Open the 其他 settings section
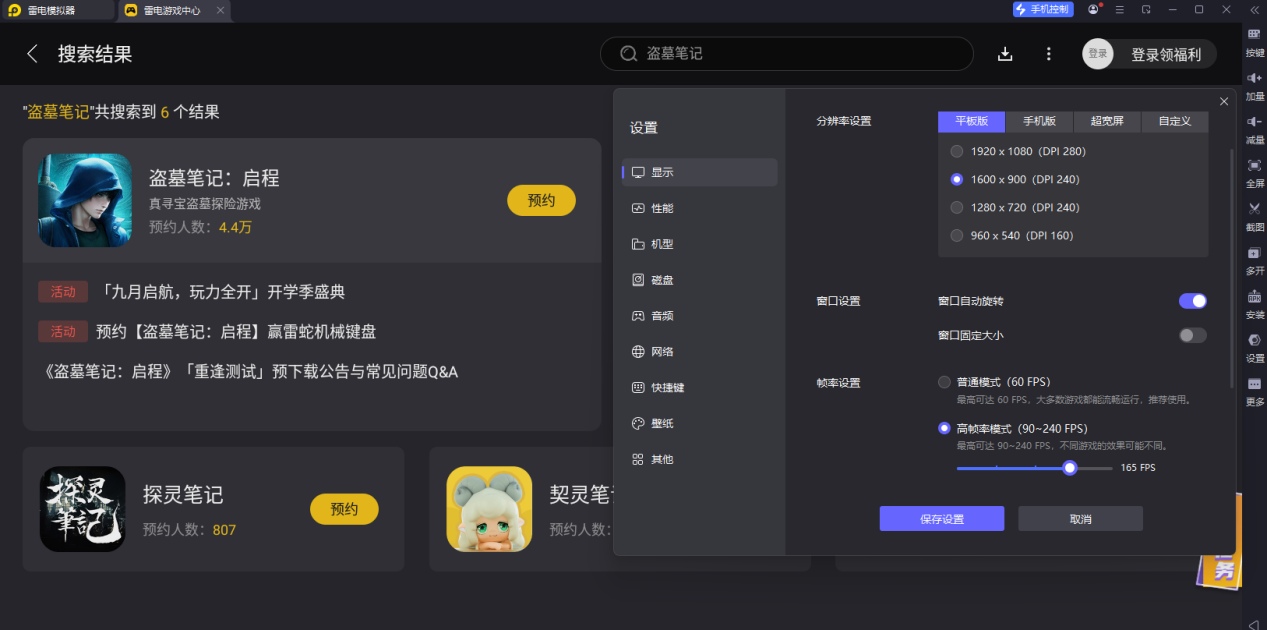1267x630 pixels. click(x=699, y=459)
